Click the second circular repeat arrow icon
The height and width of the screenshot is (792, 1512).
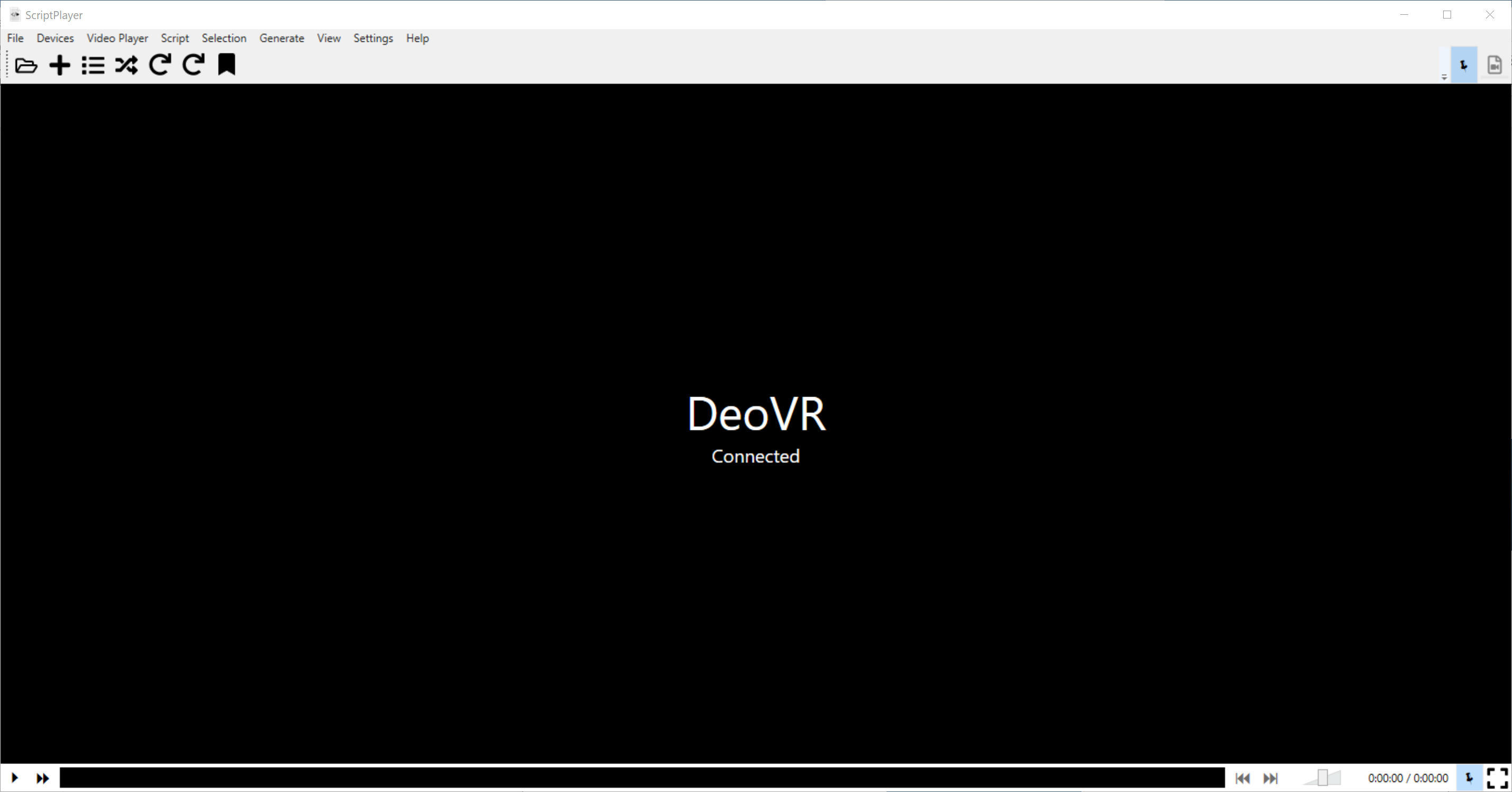tap(193, 65)
